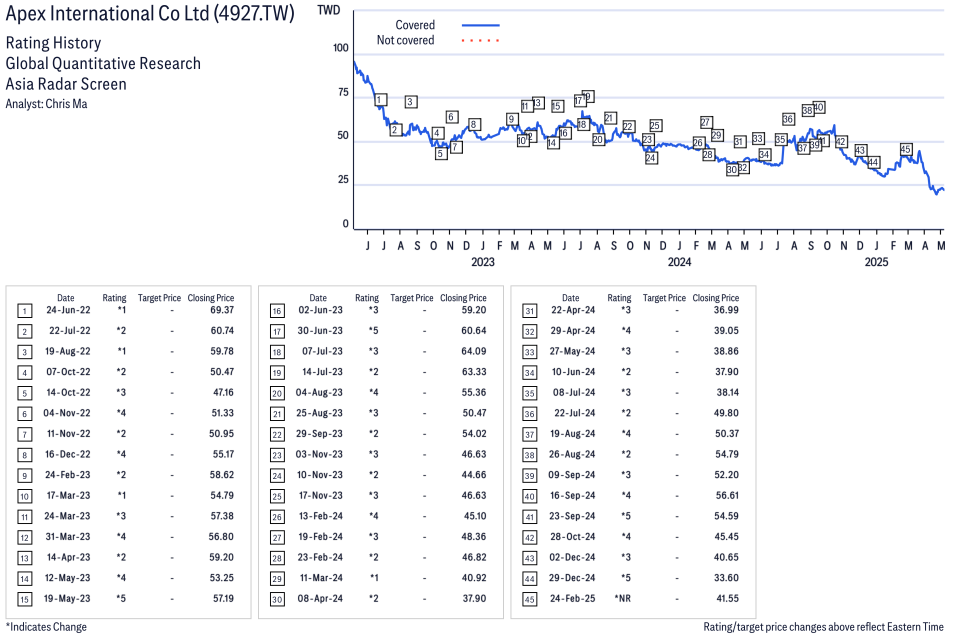
Task: Select the 30-Jun-23 date cell
Action: click(x=320, y=331)
